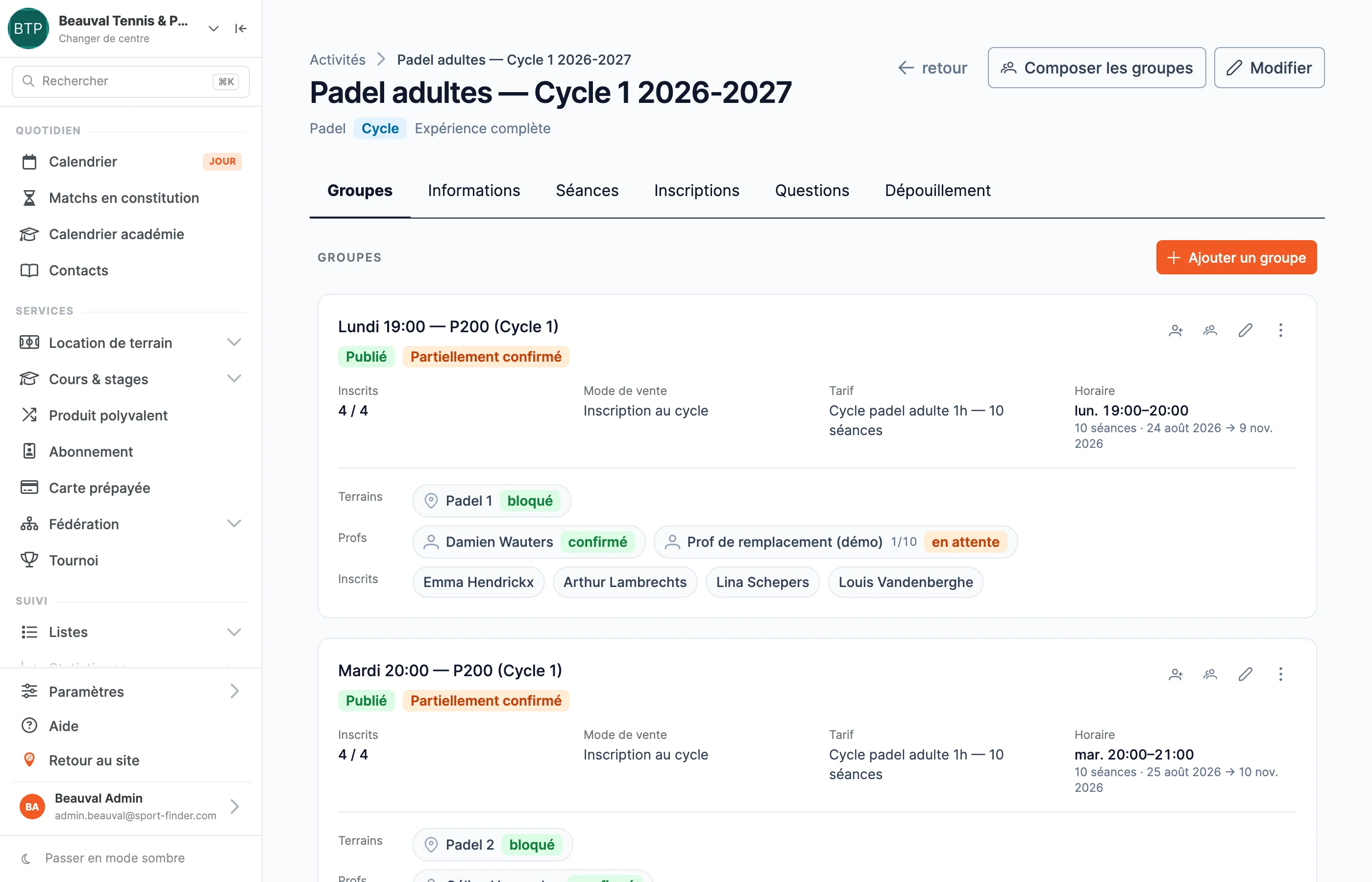Switch to the Questions tab

811,190
